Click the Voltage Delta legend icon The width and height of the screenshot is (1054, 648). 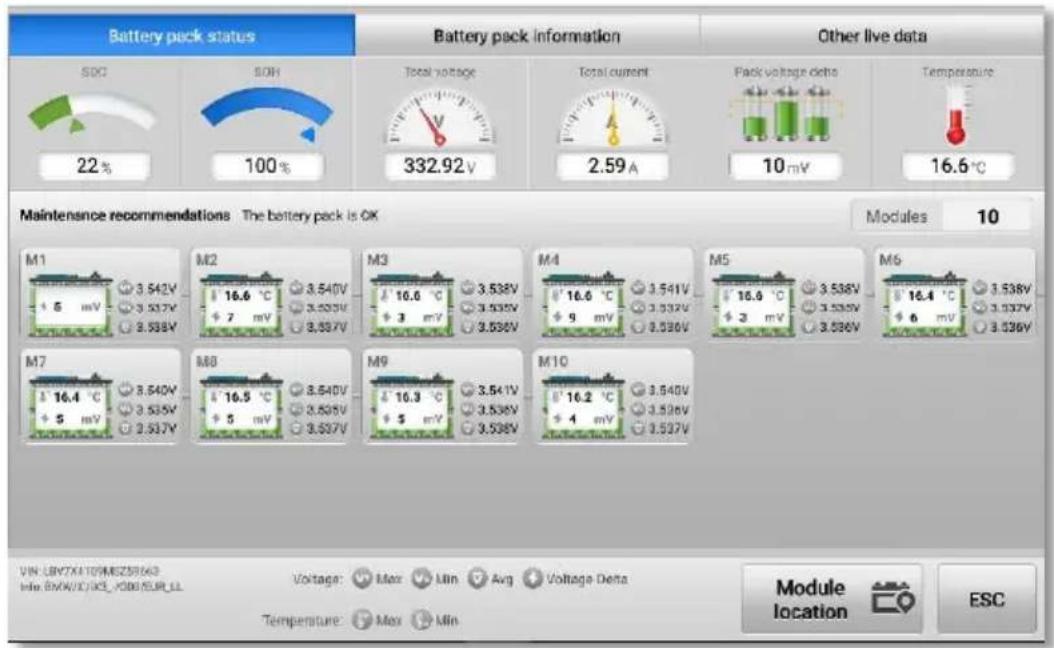click(532, 579)
